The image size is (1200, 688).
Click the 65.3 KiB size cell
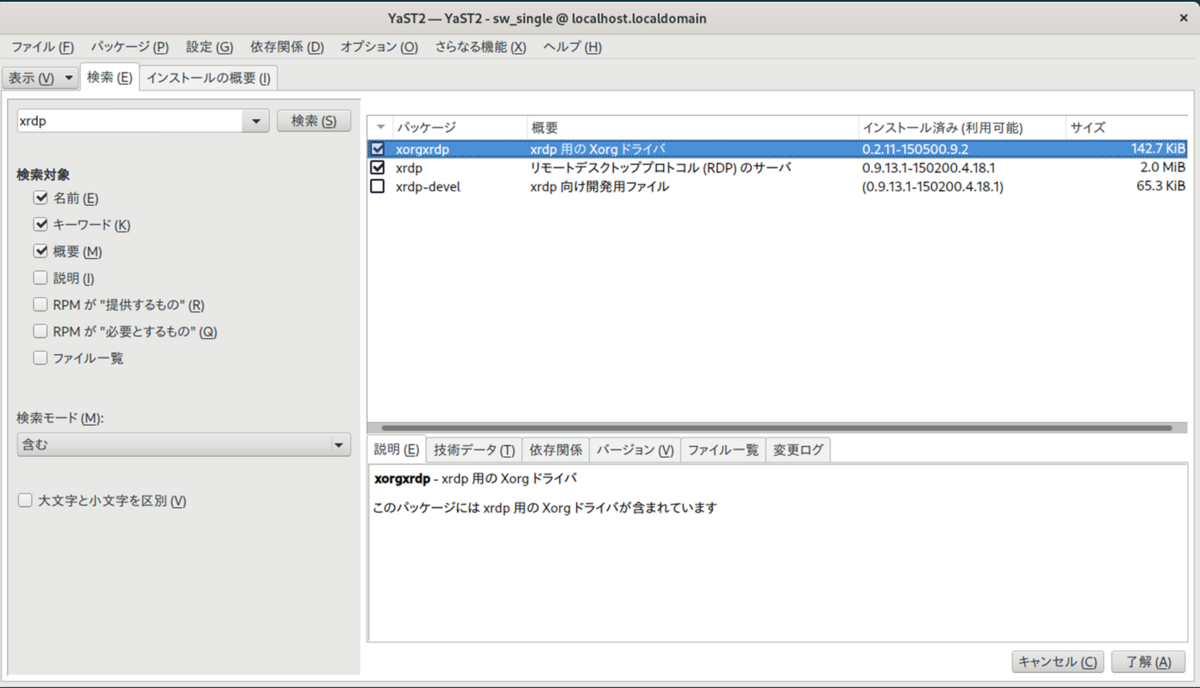click(1162, 186)
